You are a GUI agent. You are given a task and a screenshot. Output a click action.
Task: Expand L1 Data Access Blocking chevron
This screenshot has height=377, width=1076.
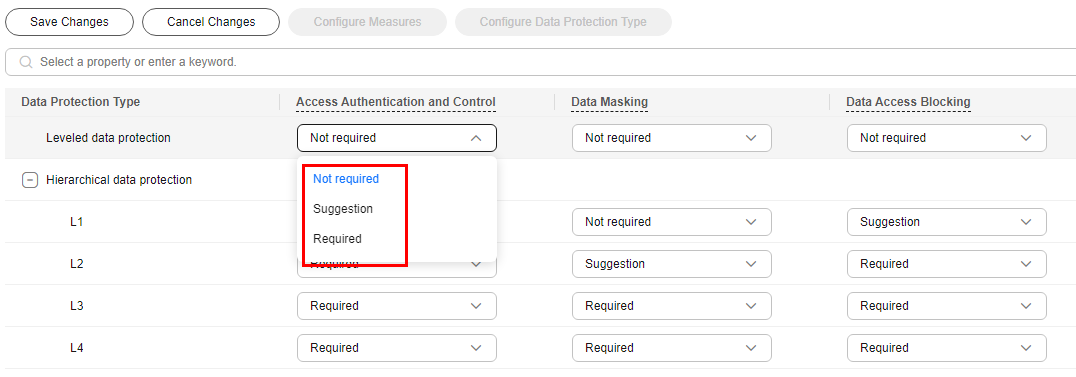click(x=1026, y=222)
